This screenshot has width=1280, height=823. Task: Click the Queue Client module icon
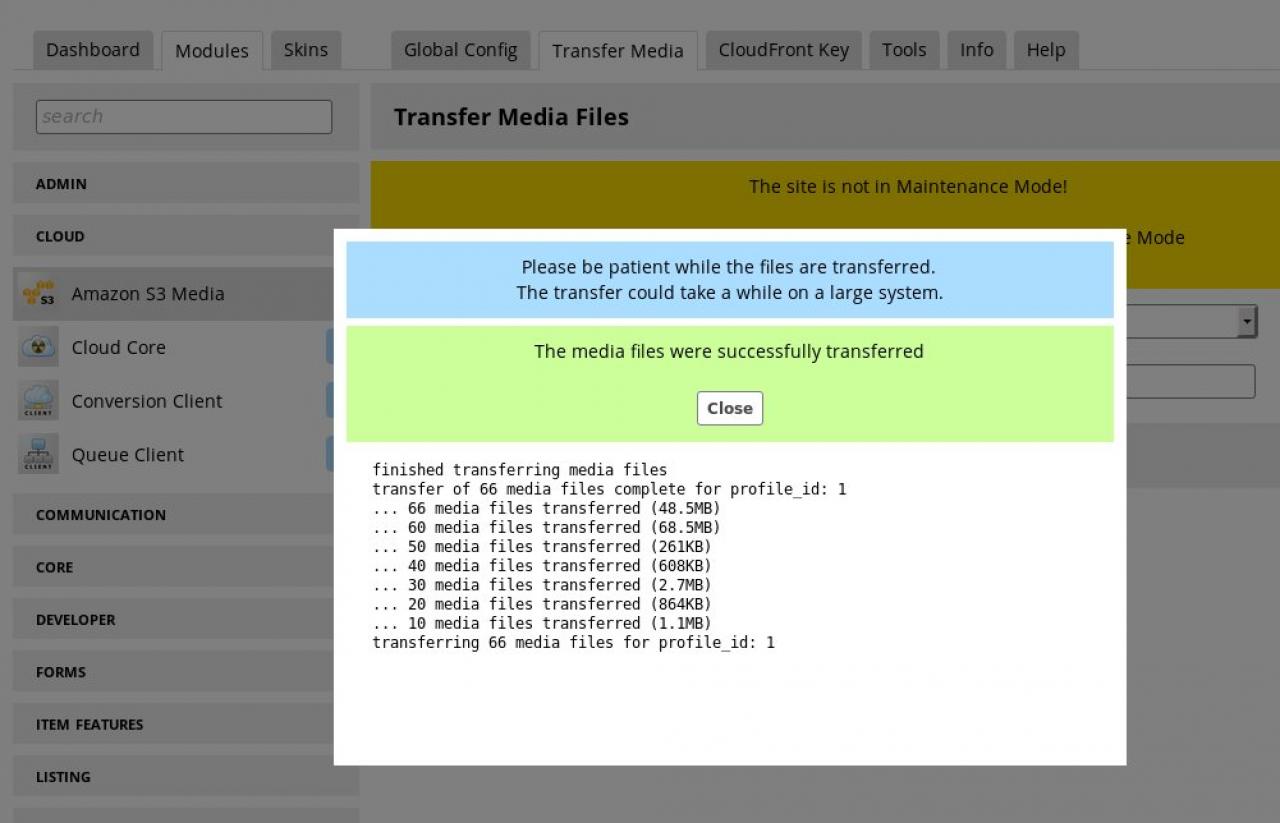click(38, 454)
